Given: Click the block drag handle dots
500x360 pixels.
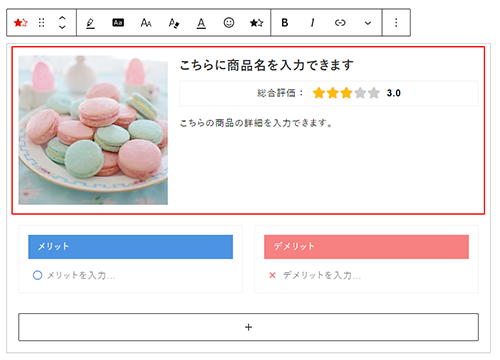Looking at the screenshot, I should click(41, 23).
